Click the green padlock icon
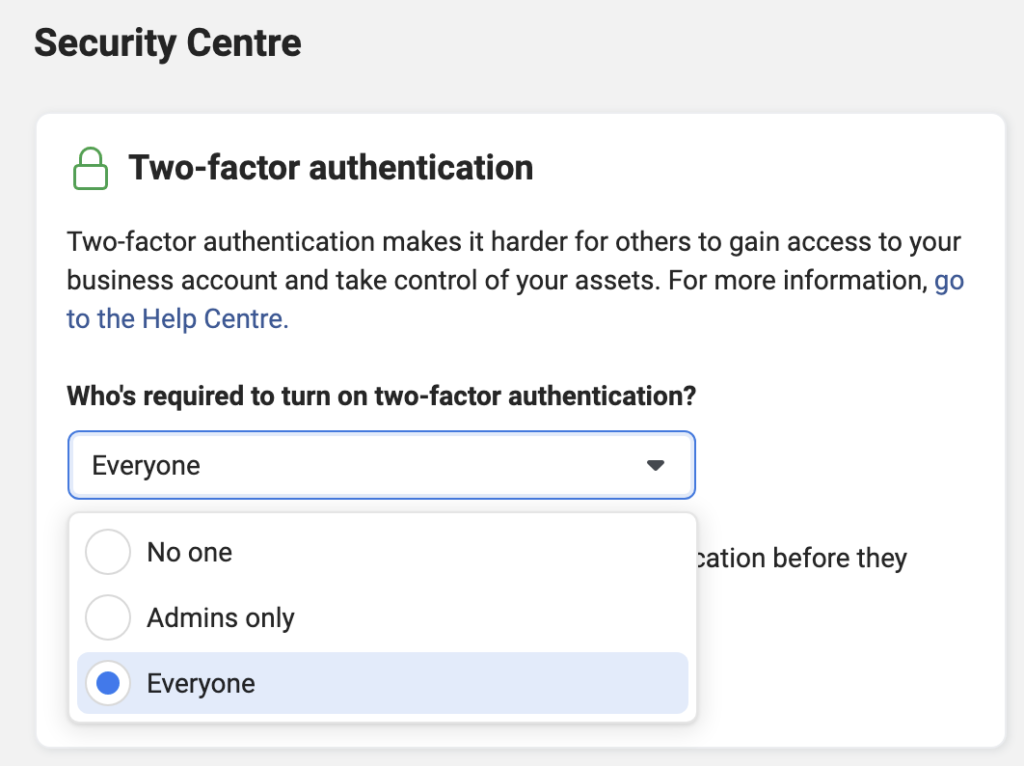1024x766 pixels. tap(90, 168)
